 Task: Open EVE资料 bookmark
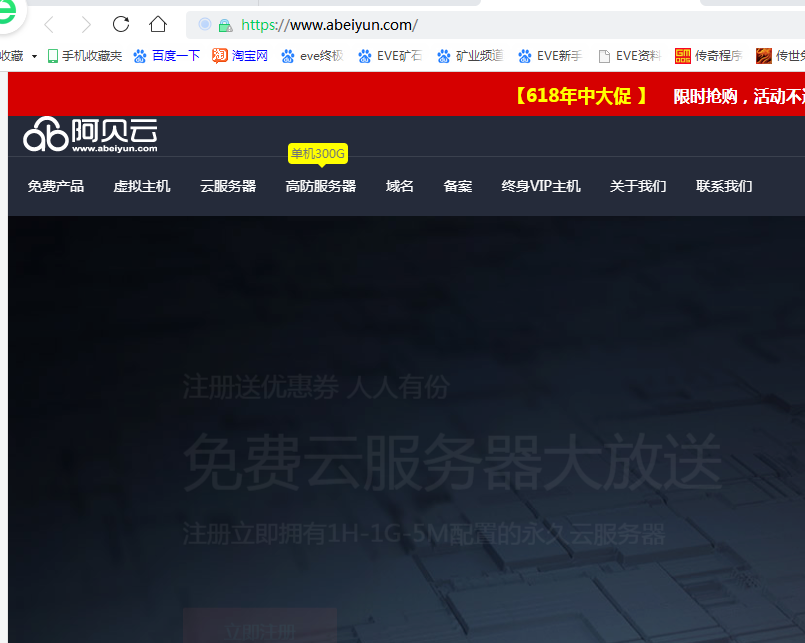tap(630, 55)
